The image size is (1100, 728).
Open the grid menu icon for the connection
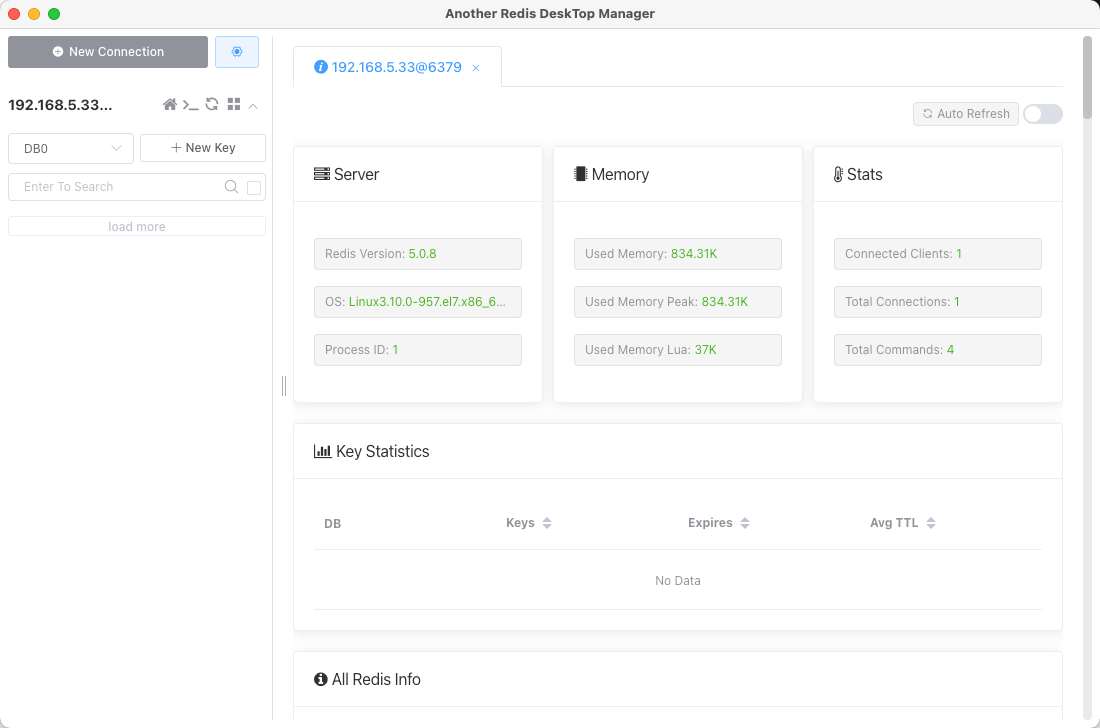click(x=234, y=105)
